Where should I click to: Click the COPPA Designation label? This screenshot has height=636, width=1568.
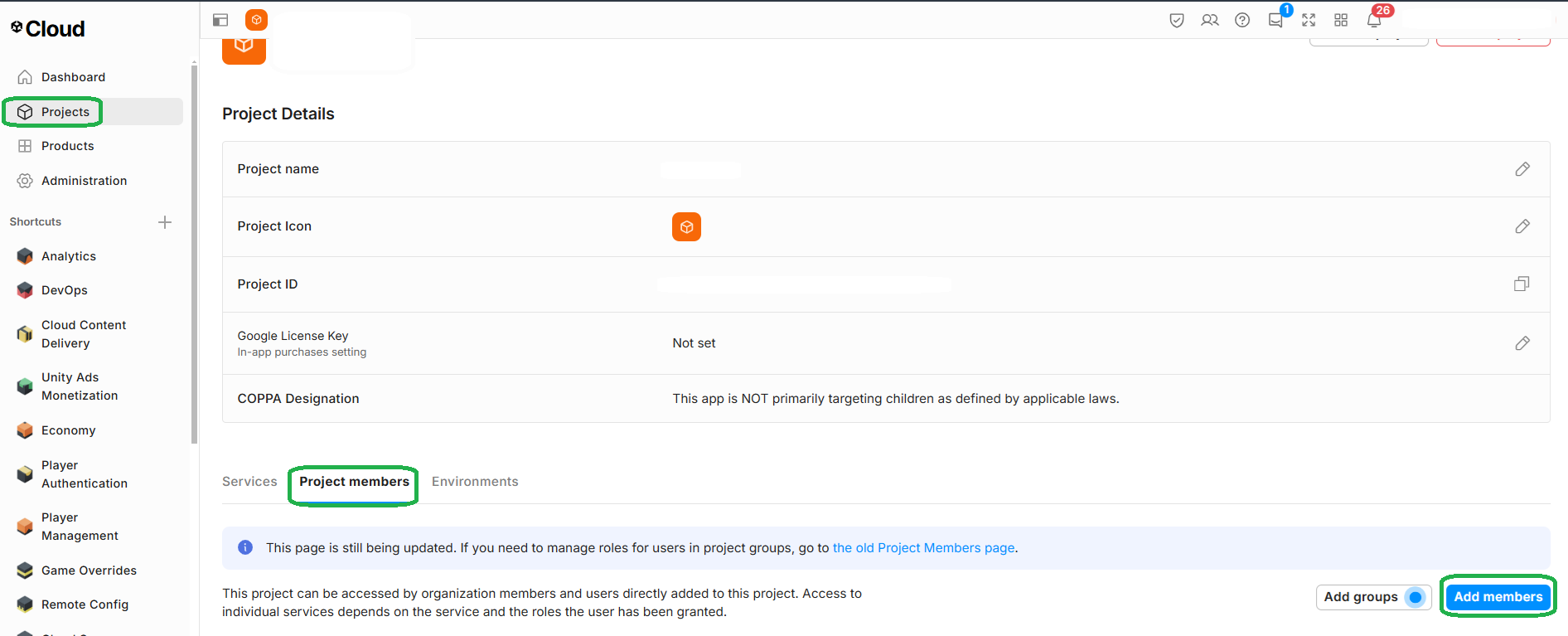coord(298,399)
